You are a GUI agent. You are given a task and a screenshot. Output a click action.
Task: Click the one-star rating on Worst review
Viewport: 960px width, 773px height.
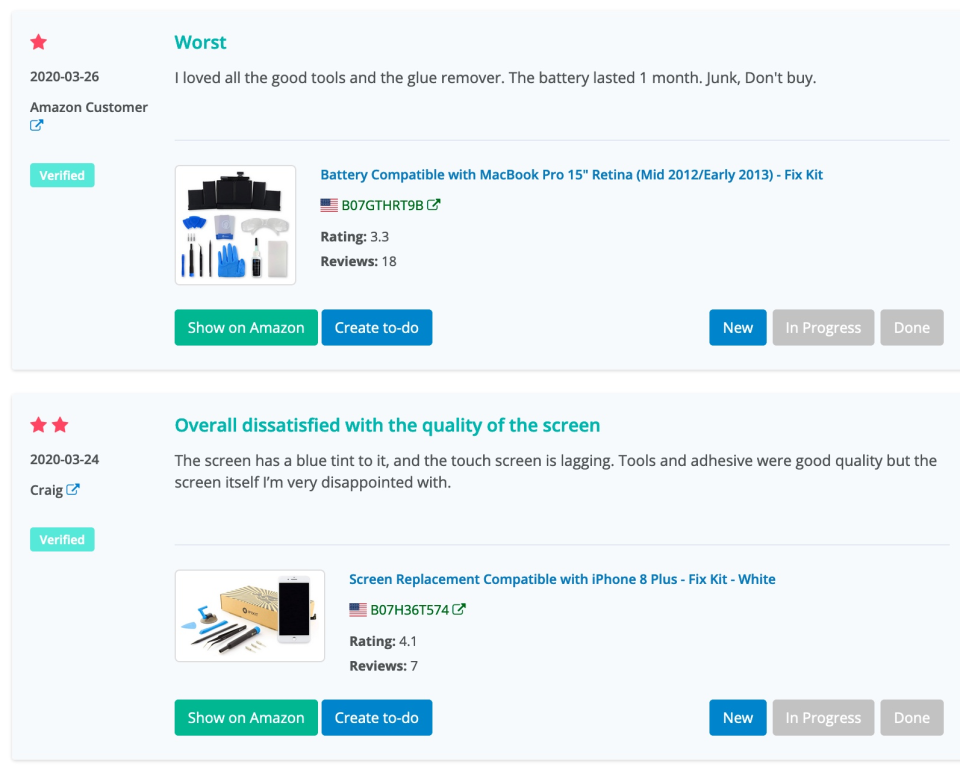pos(39,42)
